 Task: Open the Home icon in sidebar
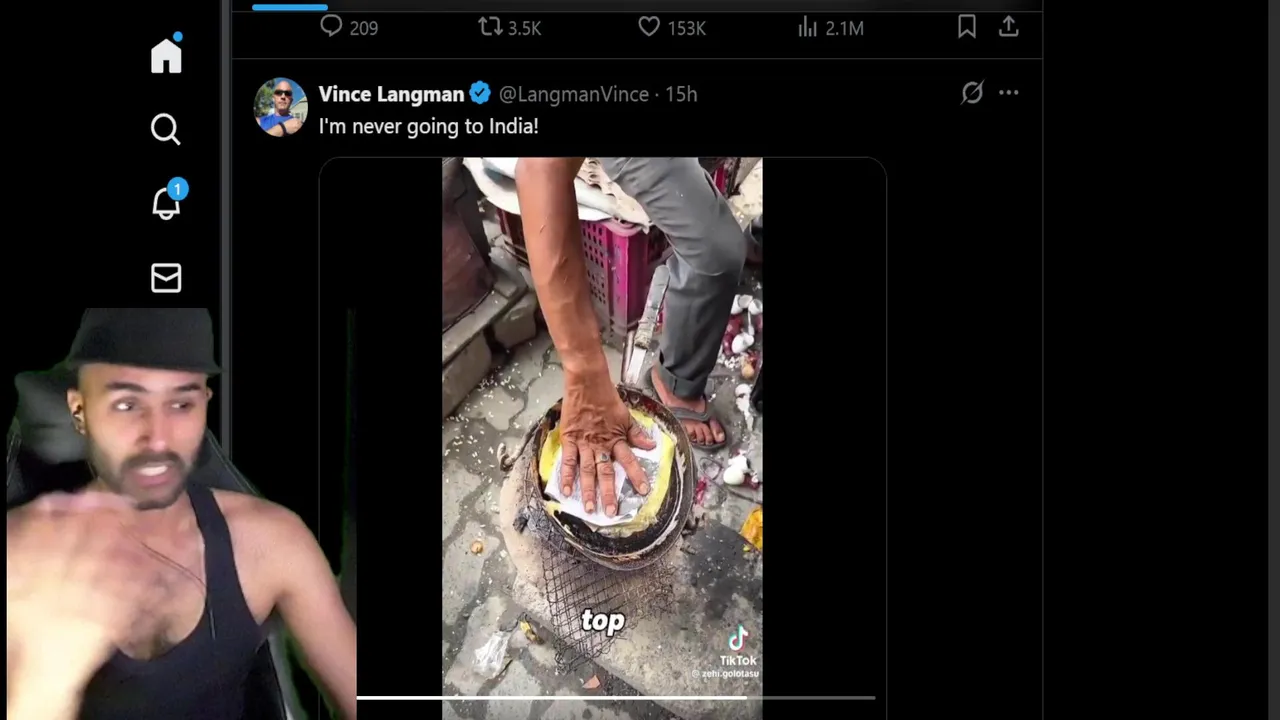tap(166, 54)
